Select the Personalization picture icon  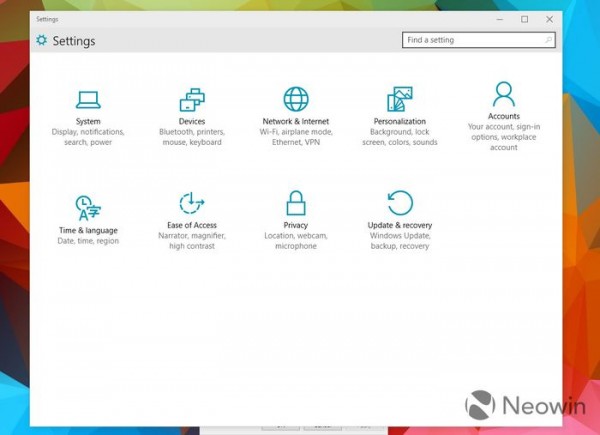point(400,99)
